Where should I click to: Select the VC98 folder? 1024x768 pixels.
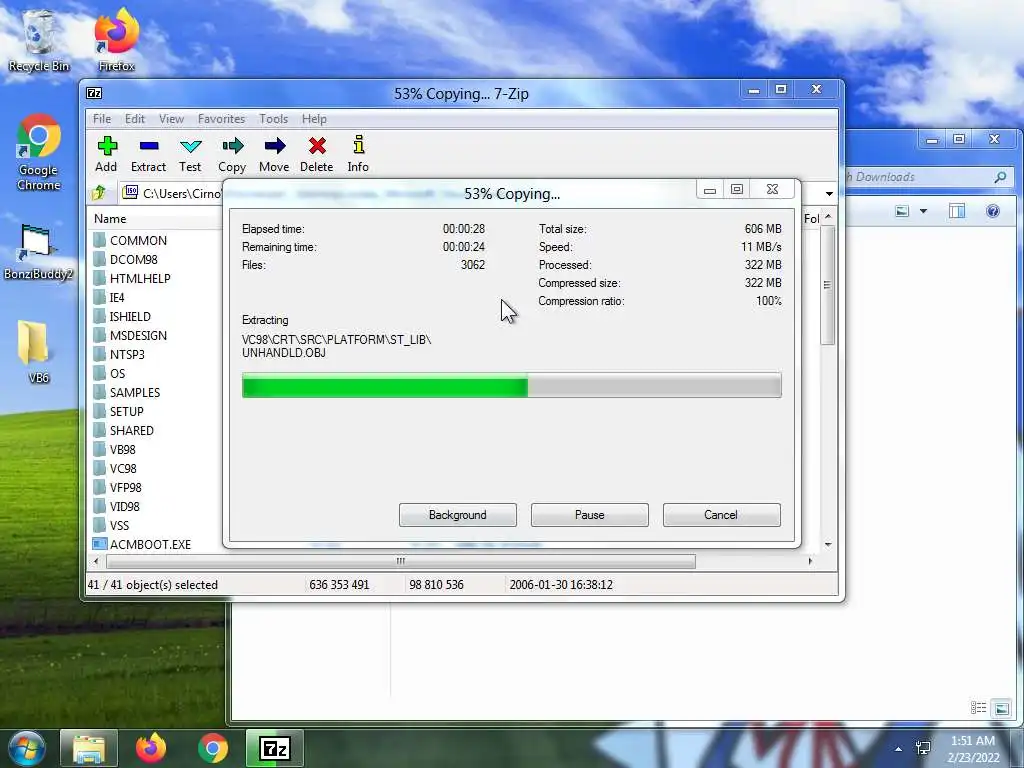(115, 468)
